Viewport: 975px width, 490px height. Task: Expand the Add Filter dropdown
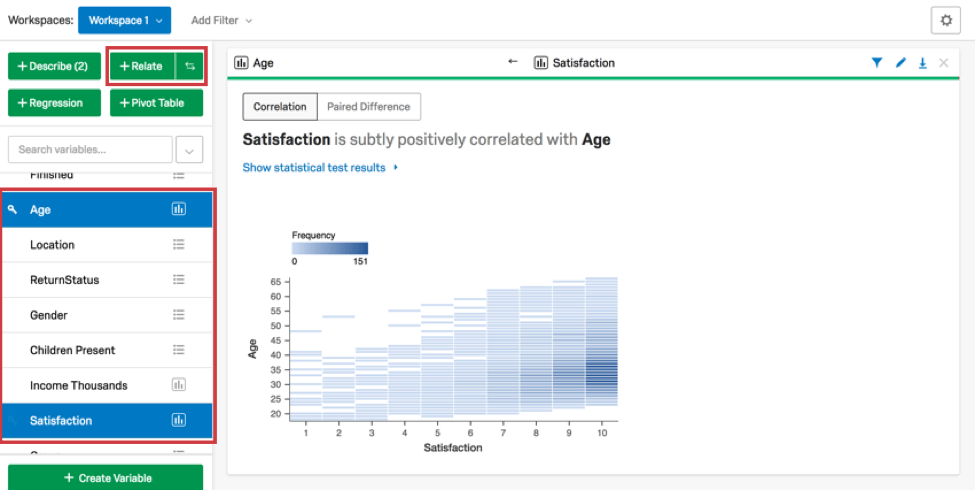pos(221,20)
